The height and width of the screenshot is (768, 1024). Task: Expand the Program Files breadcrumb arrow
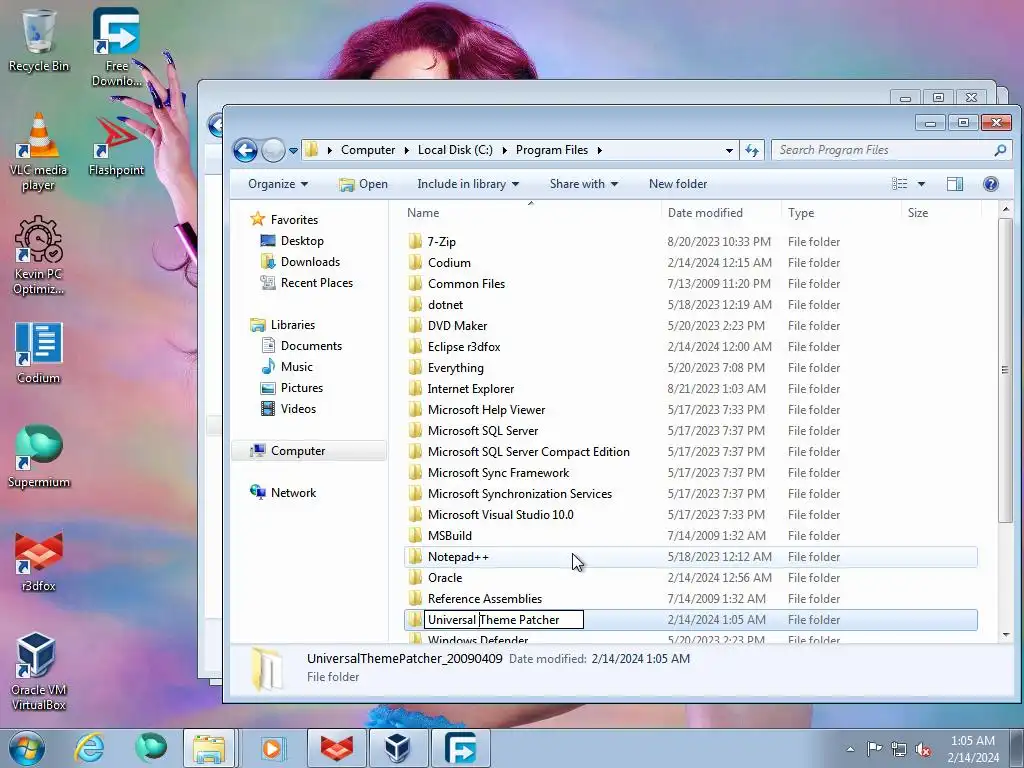point(600,150)
